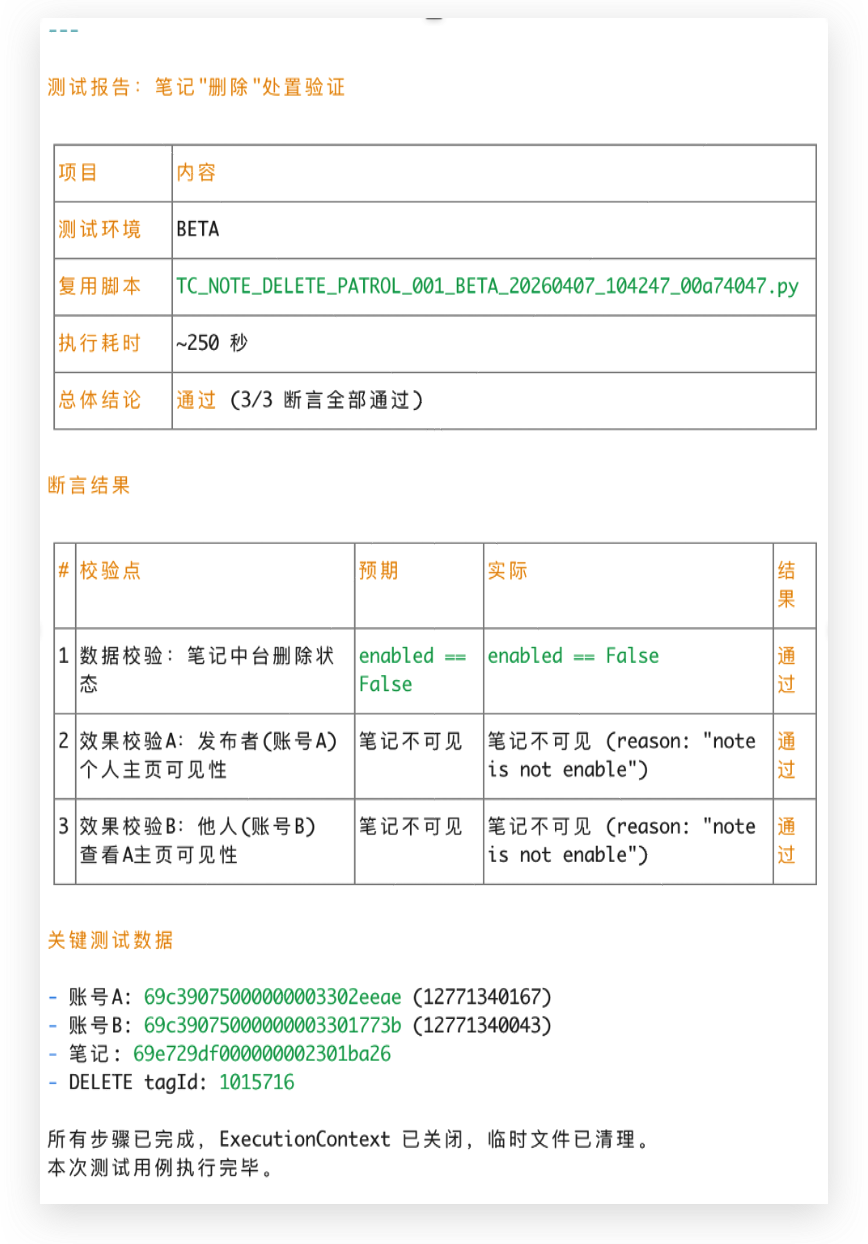The height and width of the screenshot is (1244, 868).
Task: Click the TC_NOTE_DELETE_PATROL_001 script filename
Action: 488,286
